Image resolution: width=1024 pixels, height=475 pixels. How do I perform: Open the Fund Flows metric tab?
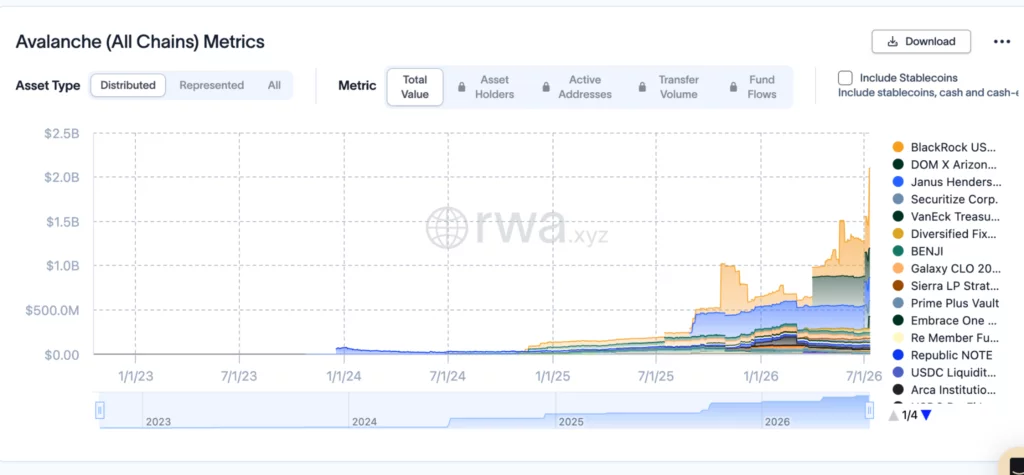pyautogui.click(x=754, y=87)
